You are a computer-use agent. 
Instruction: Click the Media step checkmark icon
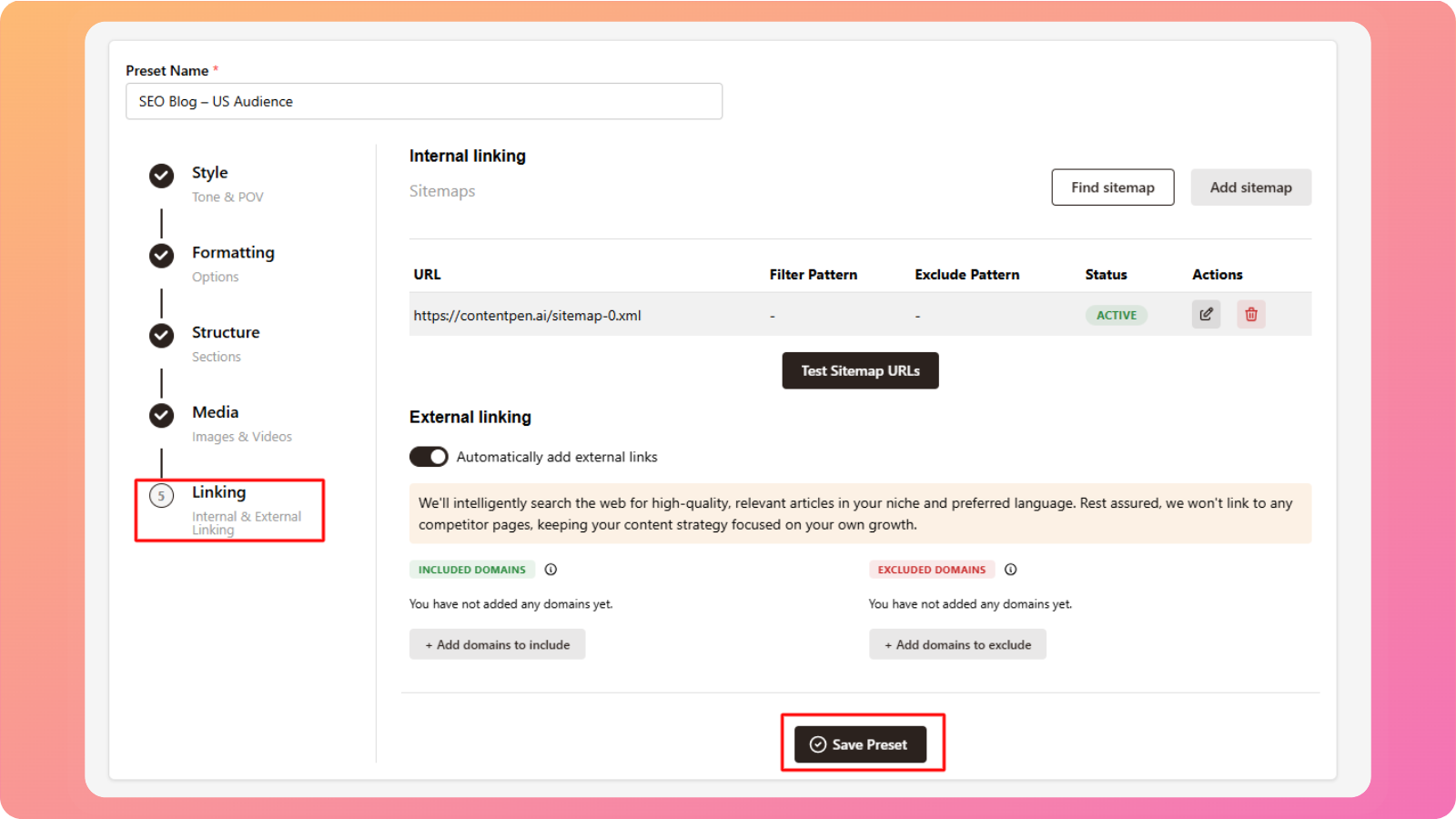(162, 416)
